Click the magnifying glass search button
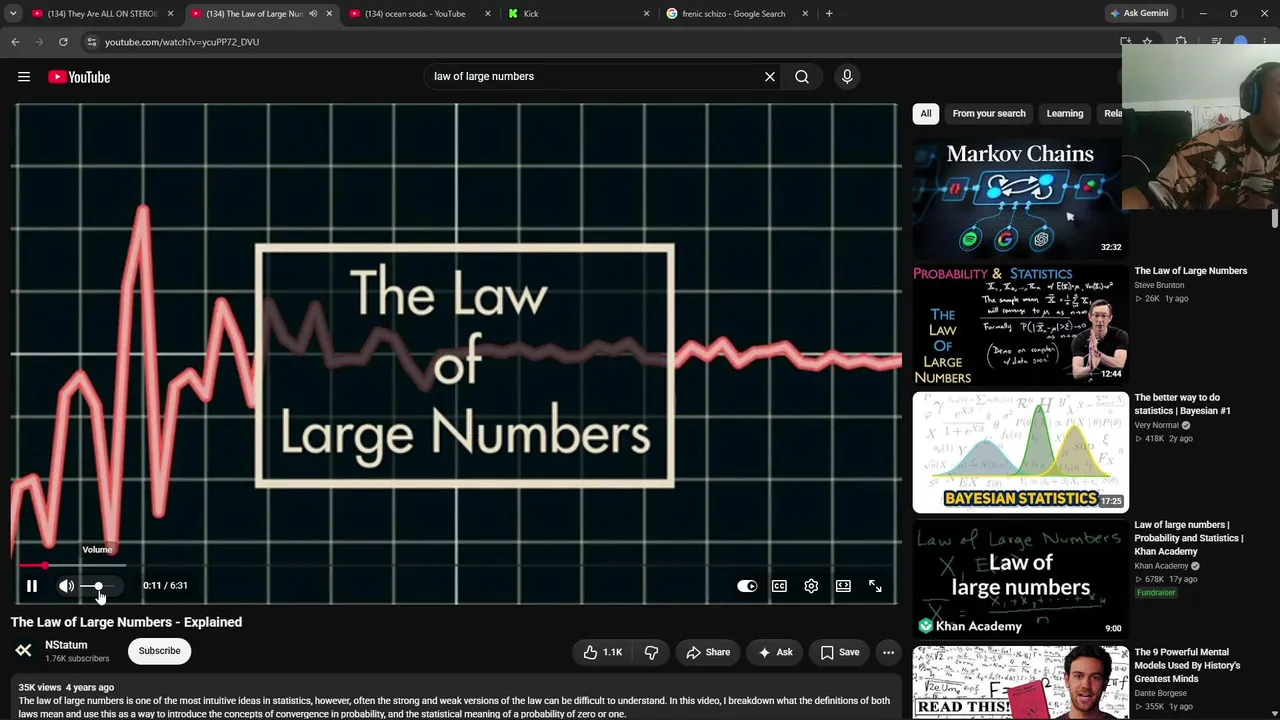 (x=802, y=76)
